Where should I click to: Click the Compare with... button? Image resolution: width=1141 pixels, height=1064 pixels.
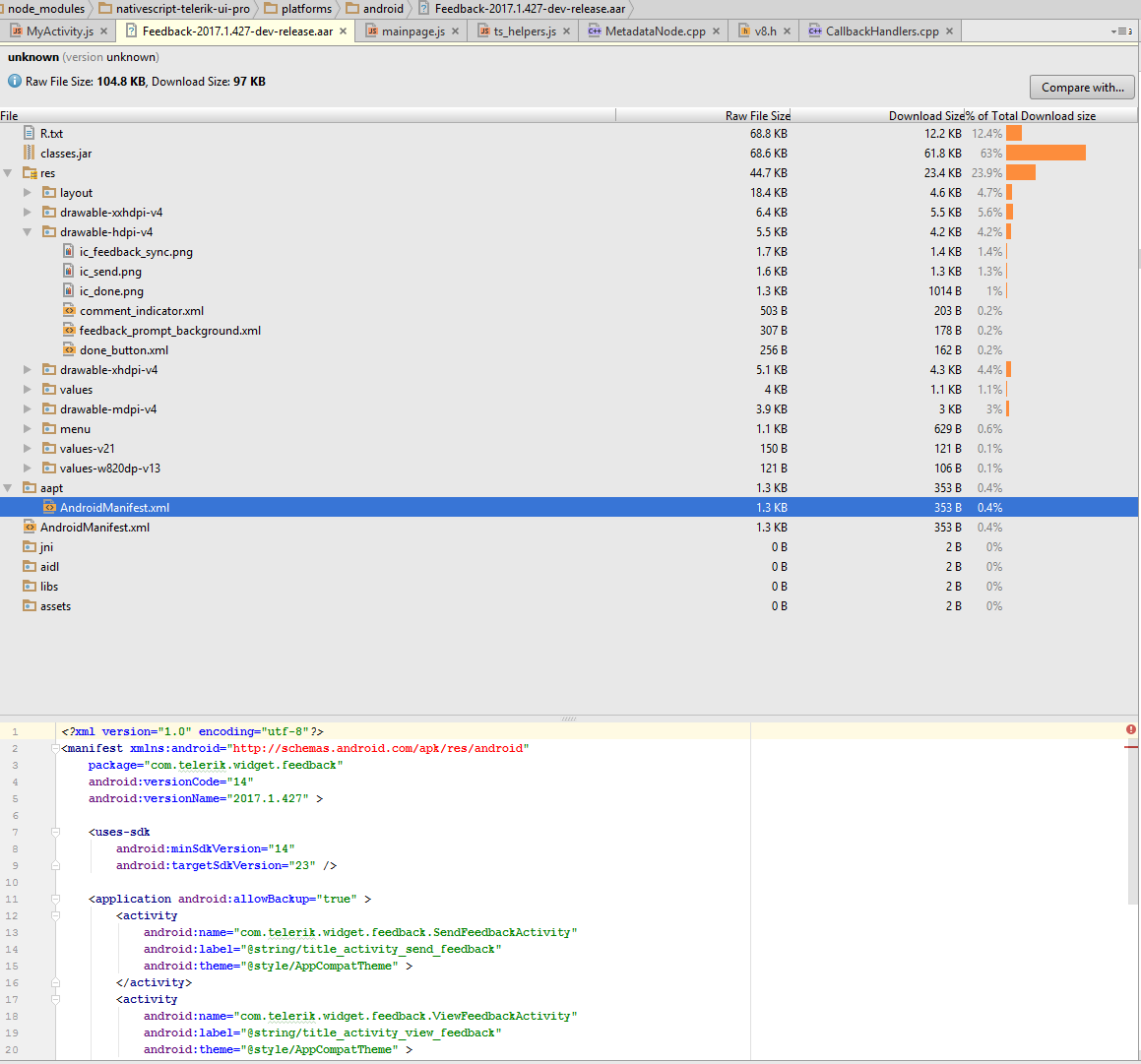pyautogui.click(x=1082, y=87)
